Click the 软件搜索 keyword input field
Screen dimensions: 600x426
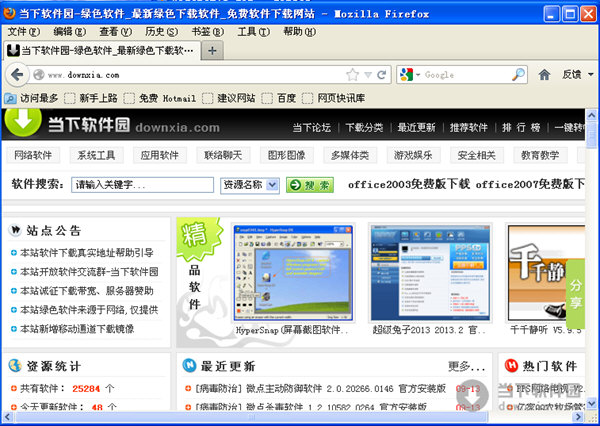[x=142, y=185]
